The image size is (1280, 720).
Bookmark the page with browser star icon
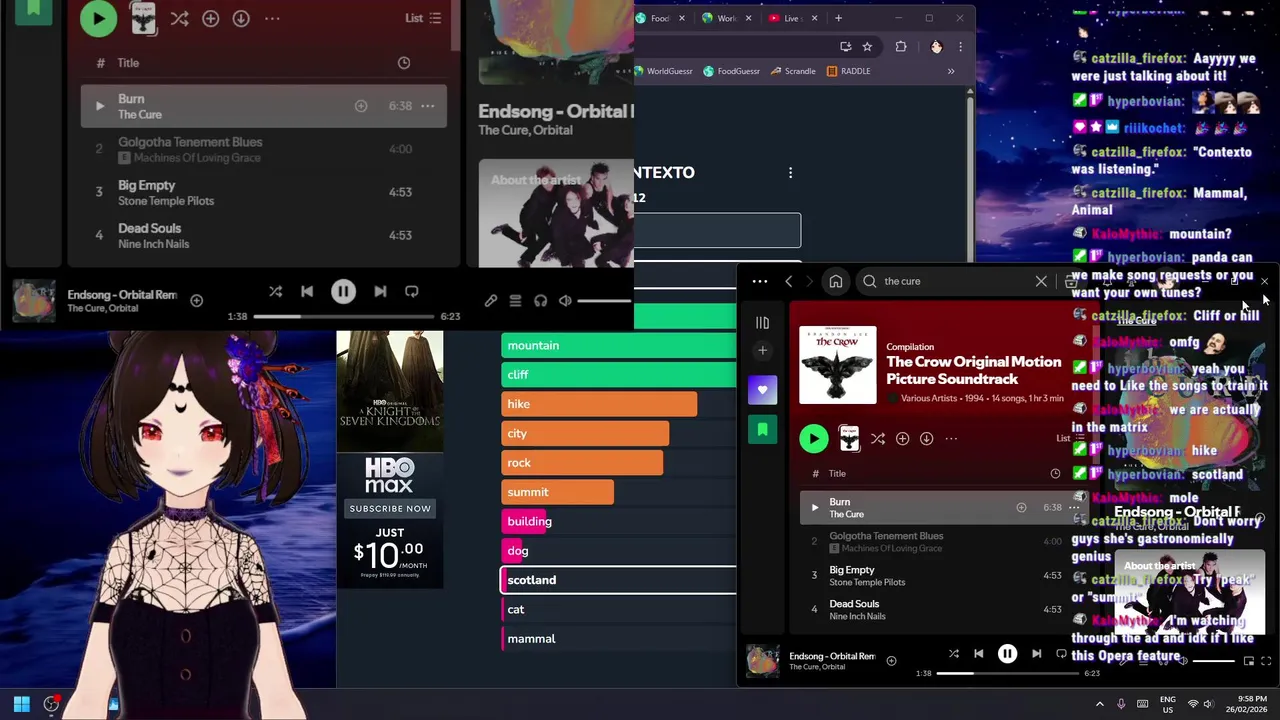pyautogui.click(x=867, y=46)
